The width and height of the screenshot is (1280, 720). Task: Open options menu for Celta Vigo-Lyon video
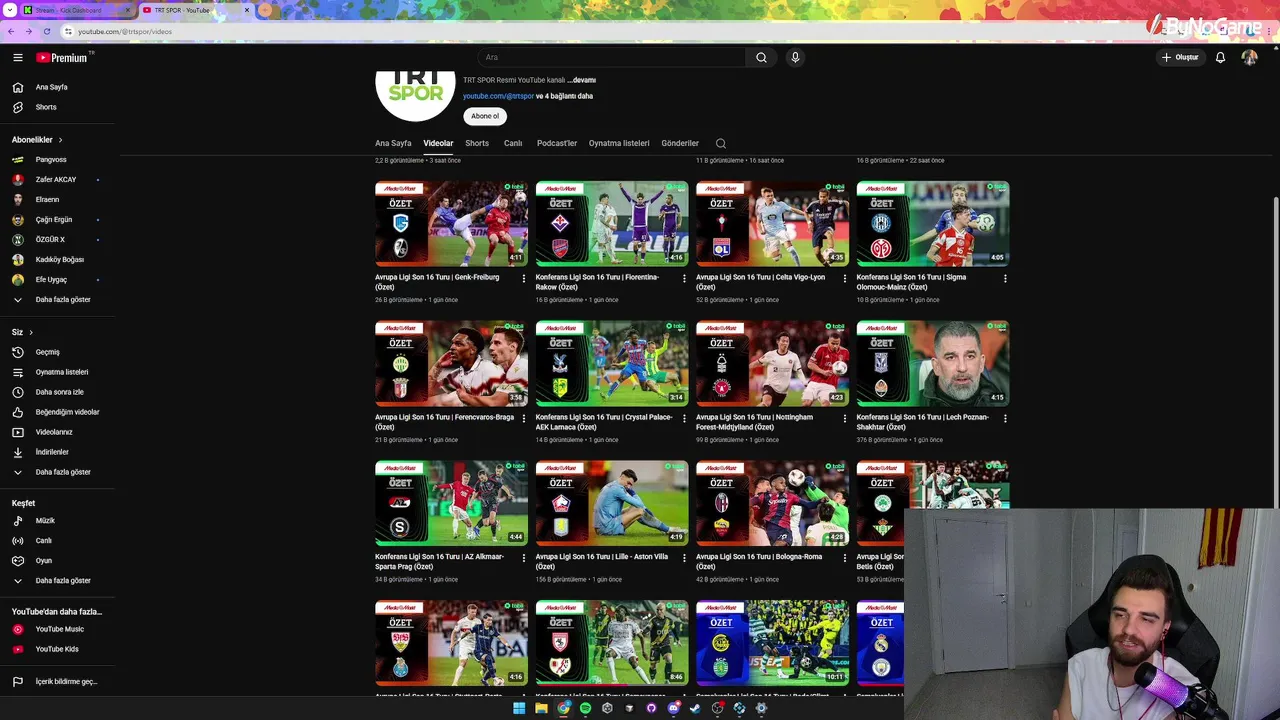point(845,278)
